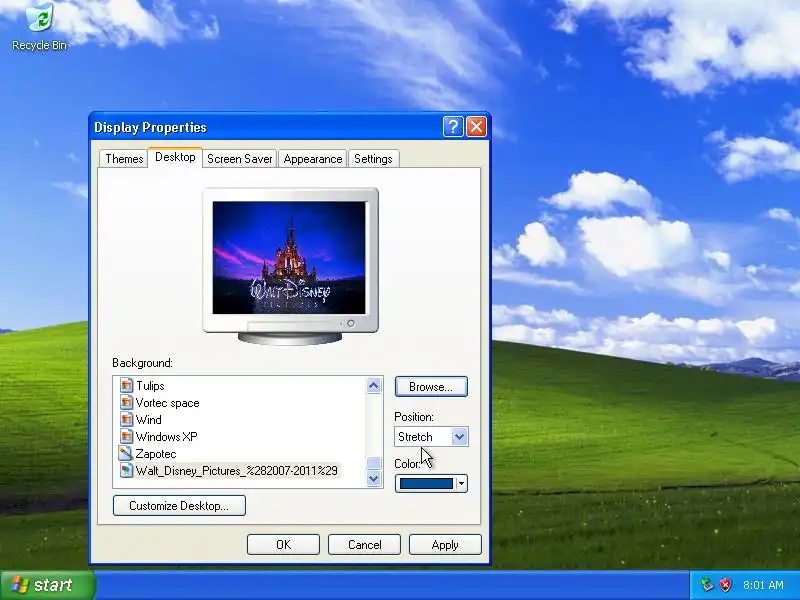Viewport: 800px width, 600px height.
Task: Open Customize Desktop options
Action: click(x=179, y=506)
